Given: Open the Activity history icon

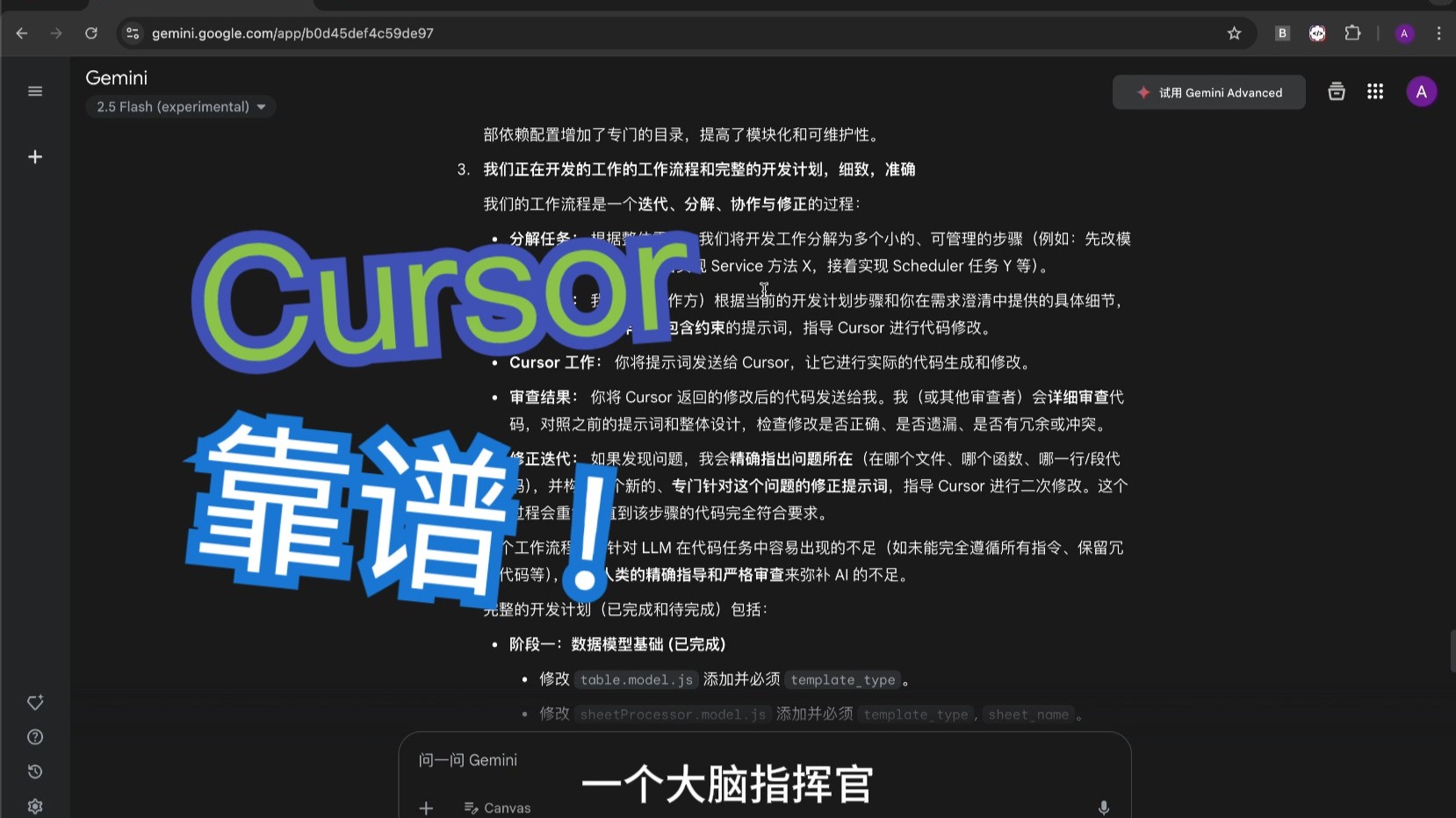Looking at the screenshot, I should 35,771.
